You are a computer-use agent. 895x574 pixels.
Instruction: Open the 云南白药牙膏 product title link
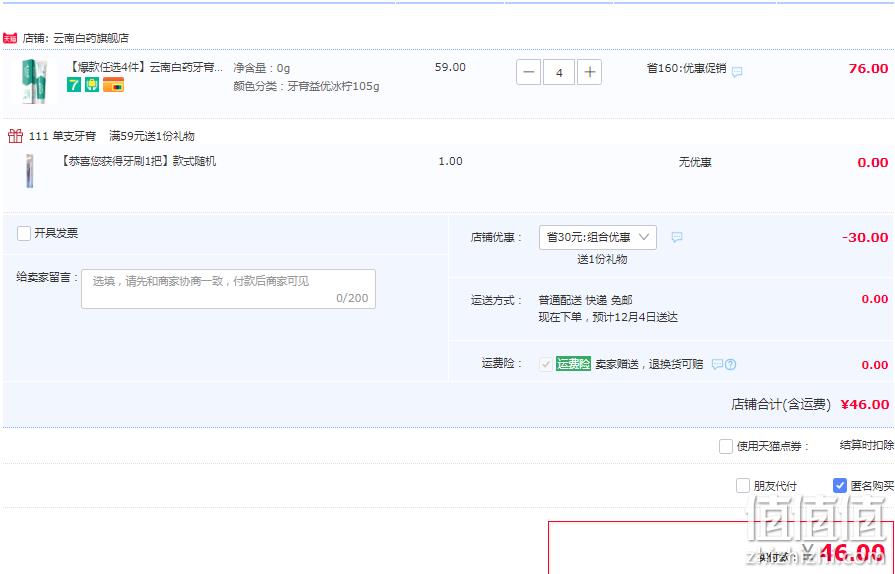[x=145, y=67]
